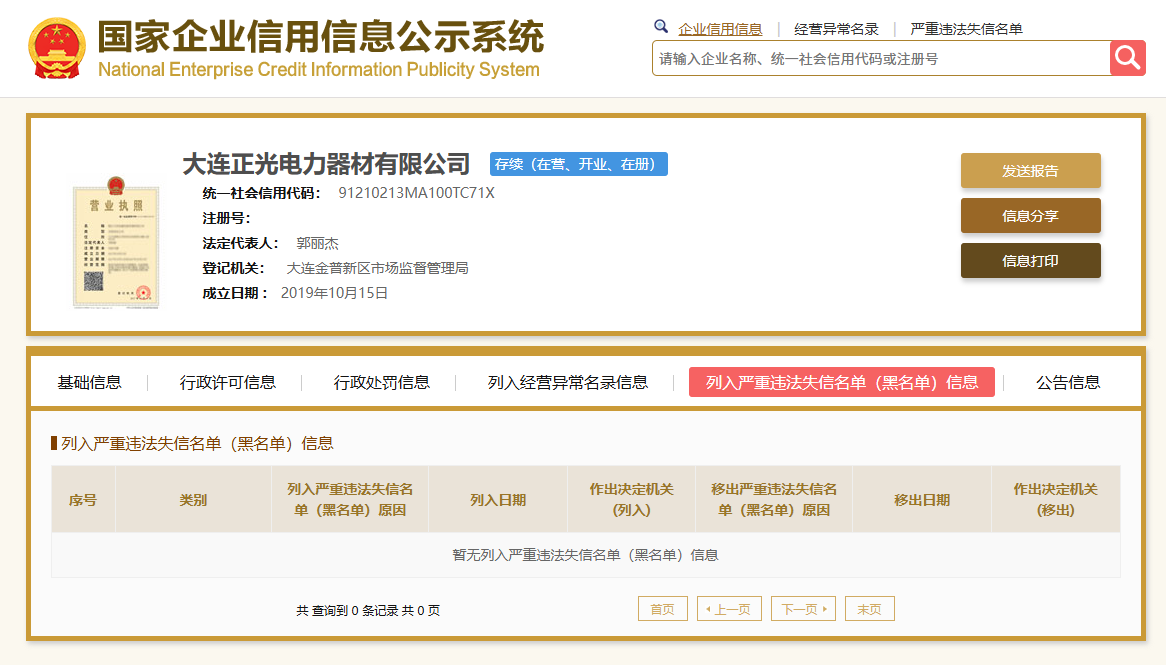Click the national emblem logo
Screen dimensions: 1166x665
(x=57, y=48)
